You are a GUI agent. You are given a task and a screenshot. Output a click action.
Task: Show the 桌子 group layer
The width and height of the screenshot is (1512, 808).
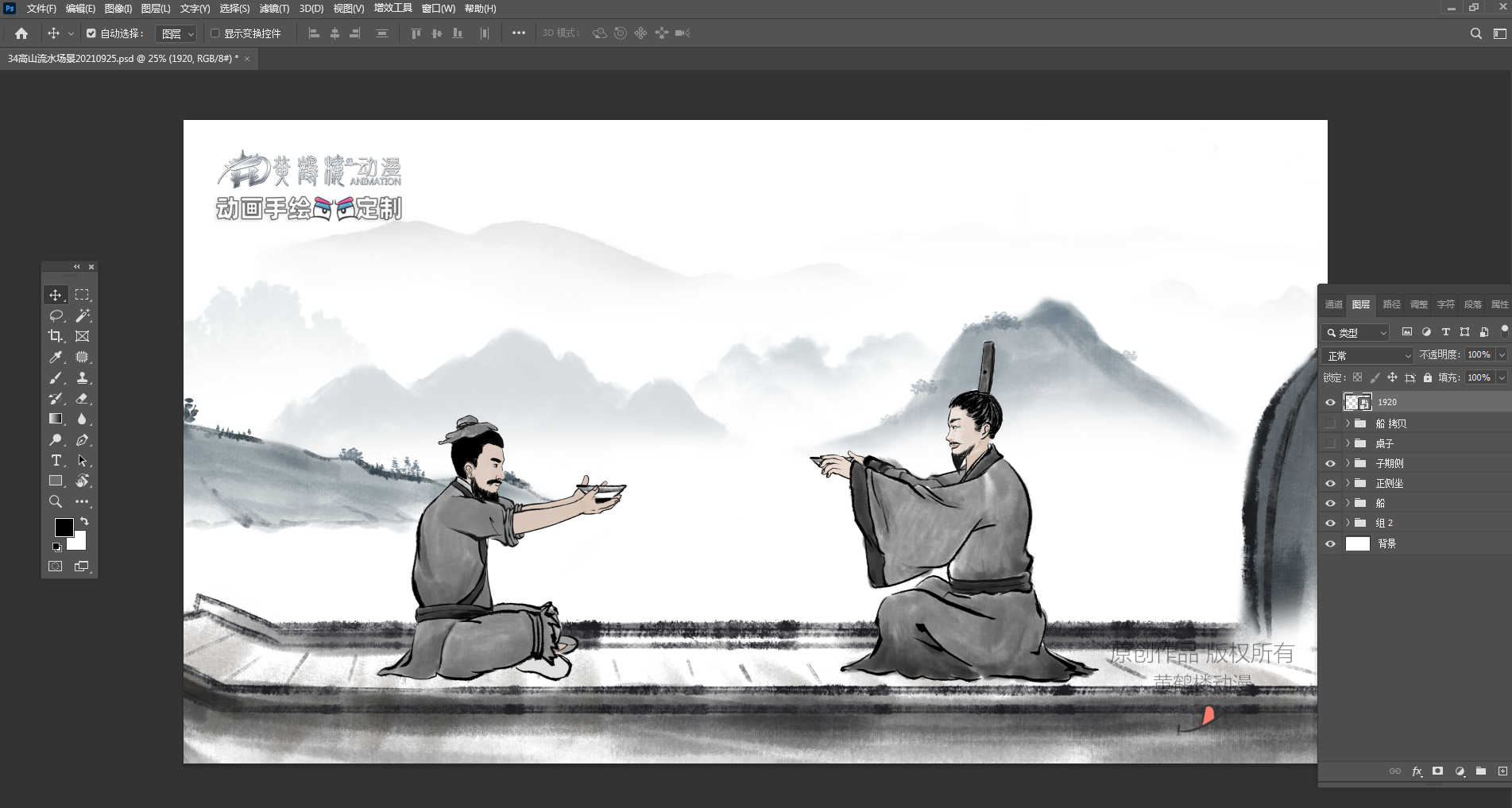1330,443
